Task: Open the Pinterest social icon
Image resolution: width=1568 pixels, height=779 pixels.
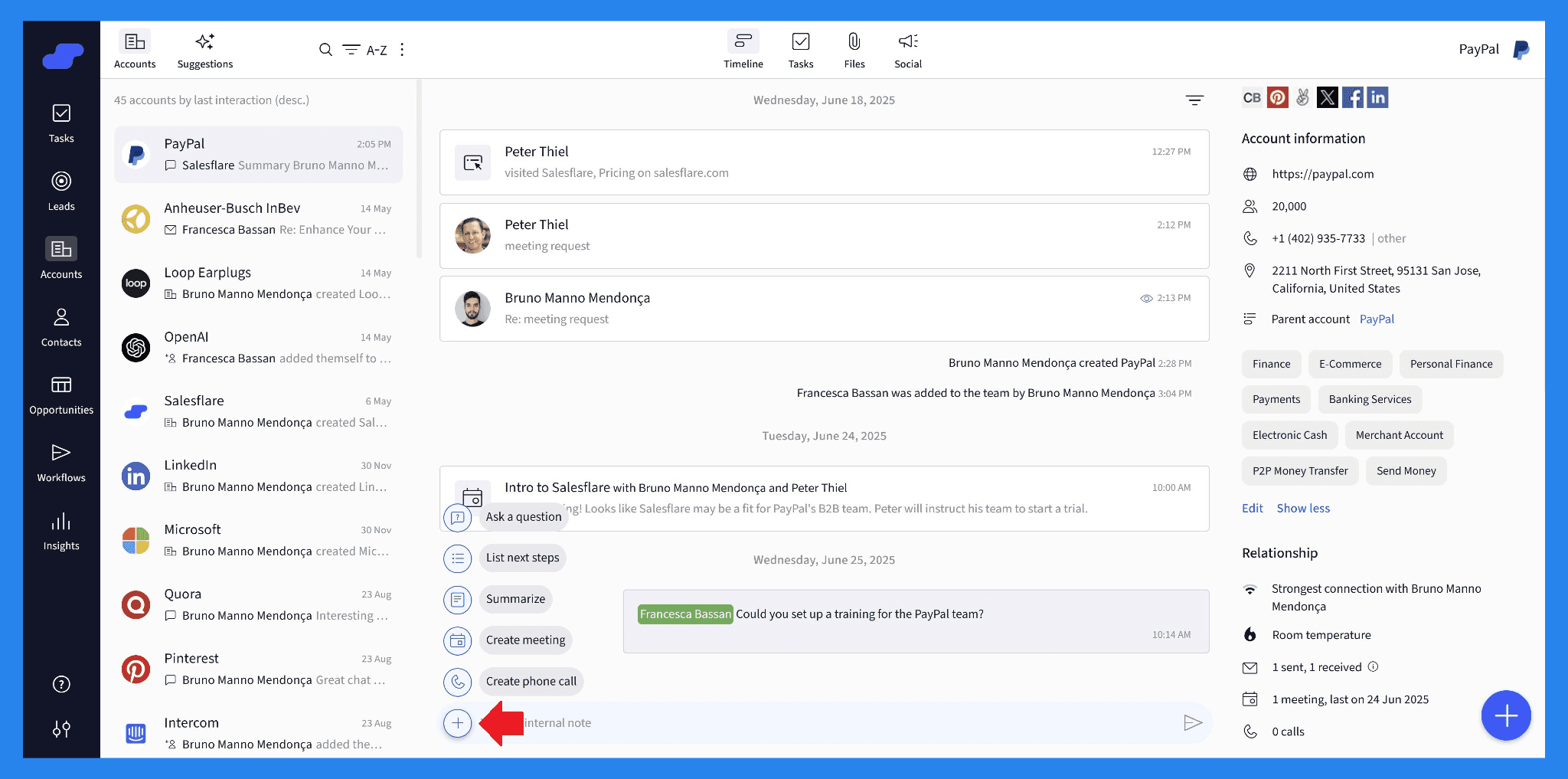Action: [1278, 97]
